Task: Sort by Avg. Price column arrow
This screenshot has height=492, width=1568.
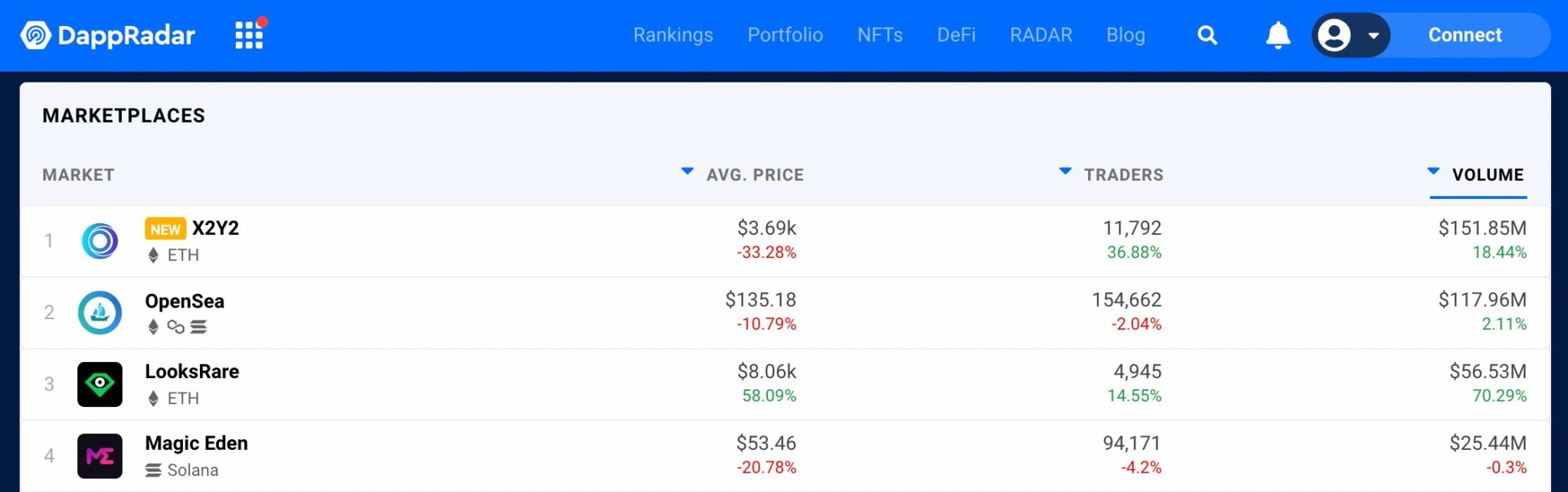Action: coord(688,171)
